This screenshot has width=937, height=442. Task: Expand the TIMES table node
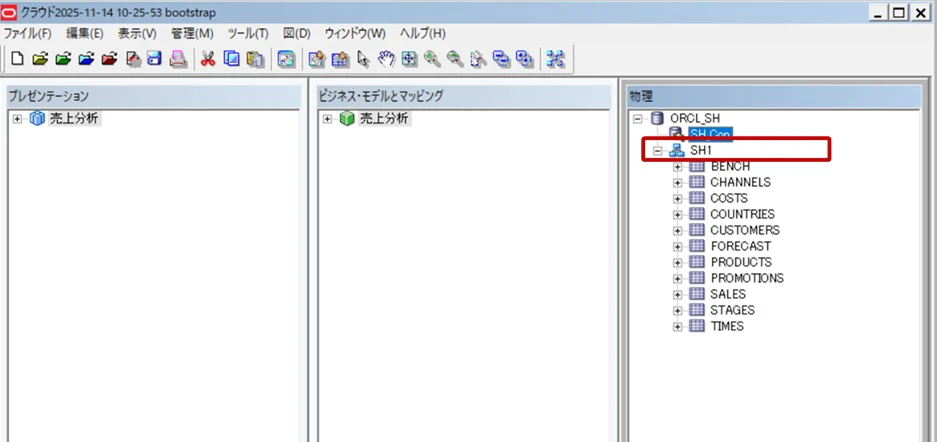[678, 327]
